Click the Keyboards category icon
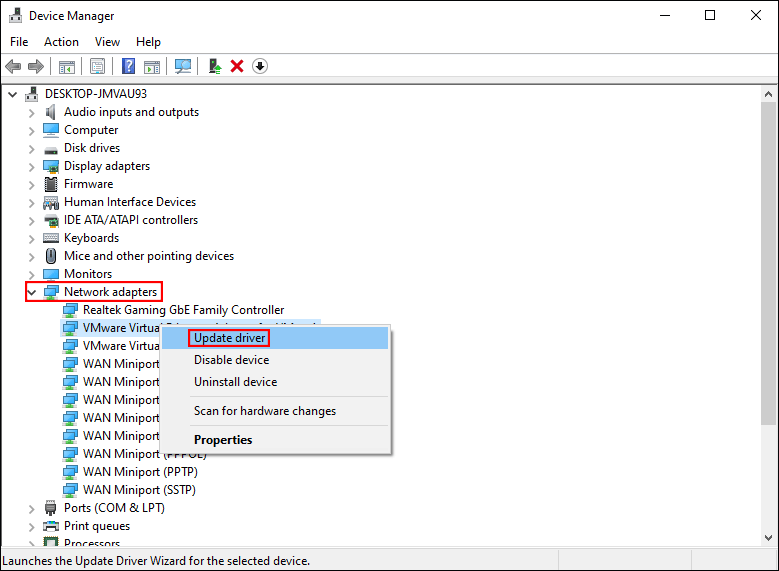 51,239
